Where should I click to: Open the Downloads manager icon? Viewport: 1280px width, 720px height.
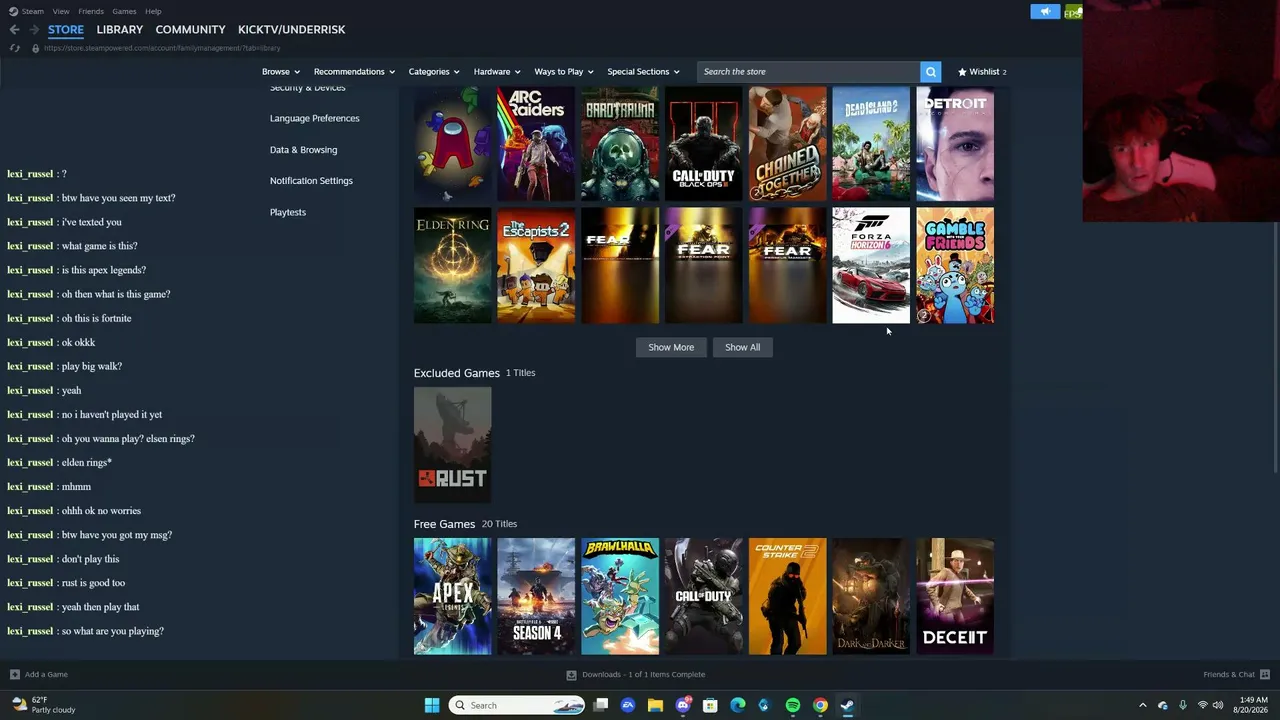click(571, 675)
